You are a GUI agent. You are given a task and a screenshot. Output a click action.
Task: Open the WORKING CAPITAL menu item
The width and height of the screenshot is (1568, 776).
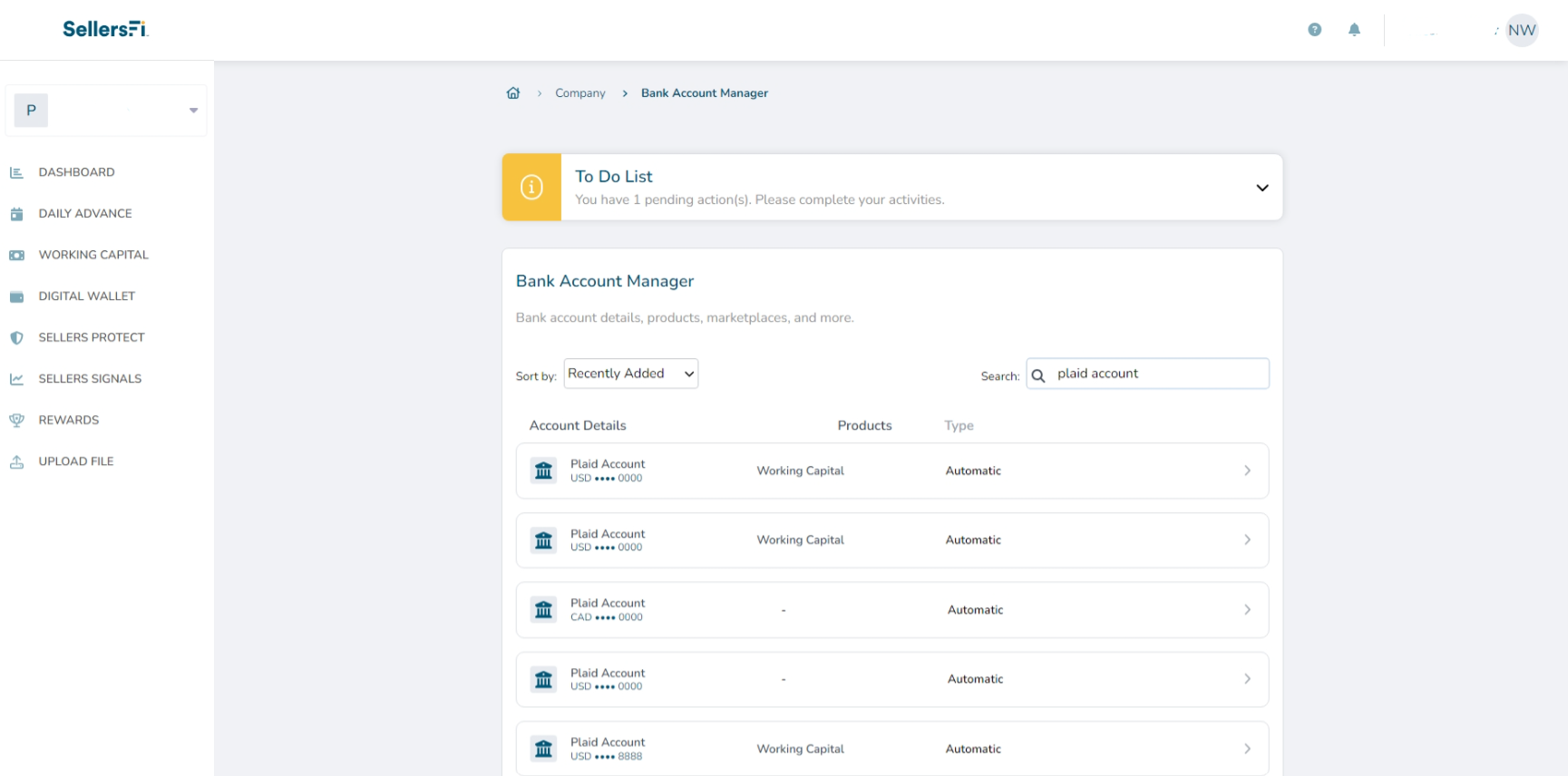(93, 255)
